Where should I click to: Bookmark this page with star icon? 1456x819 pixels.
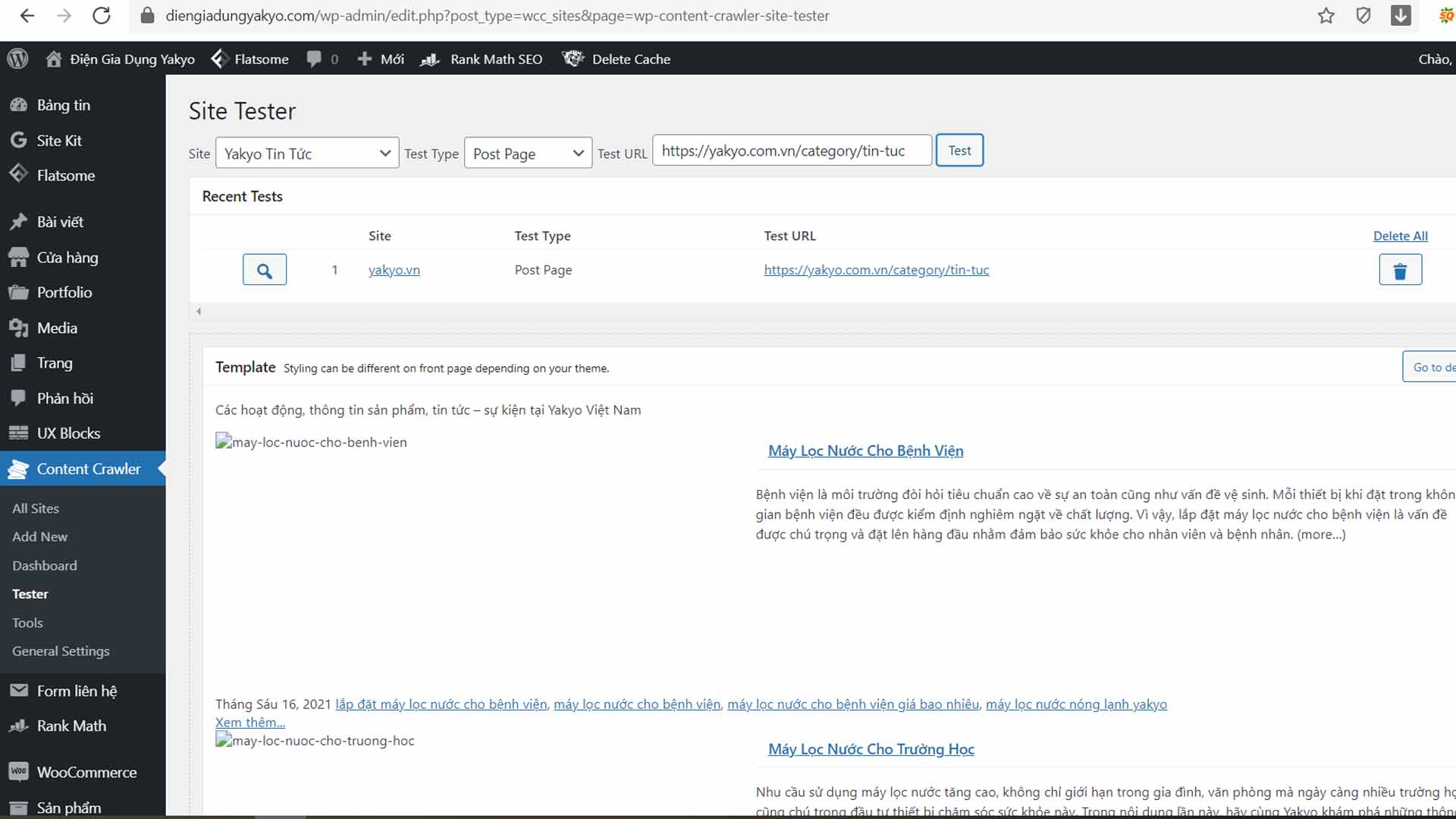pos(1326,16)
